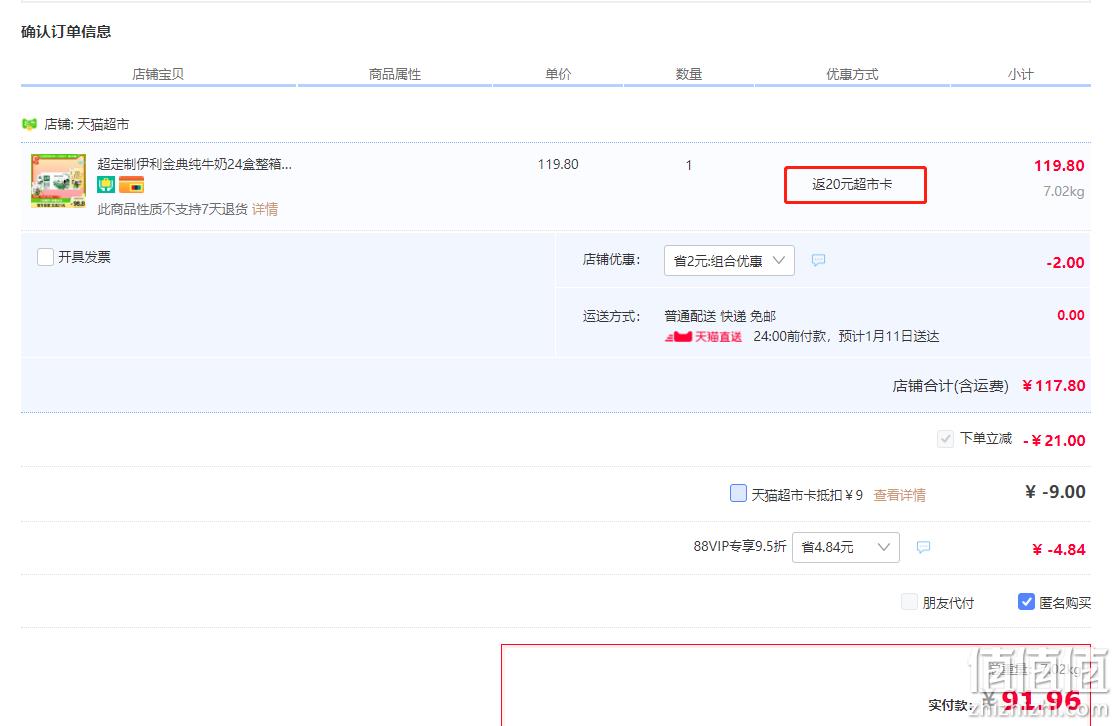Open the 店铺优惠 省2元 dropdown
The height and width of the screenshot is (726, 1118).
(729, 260)
